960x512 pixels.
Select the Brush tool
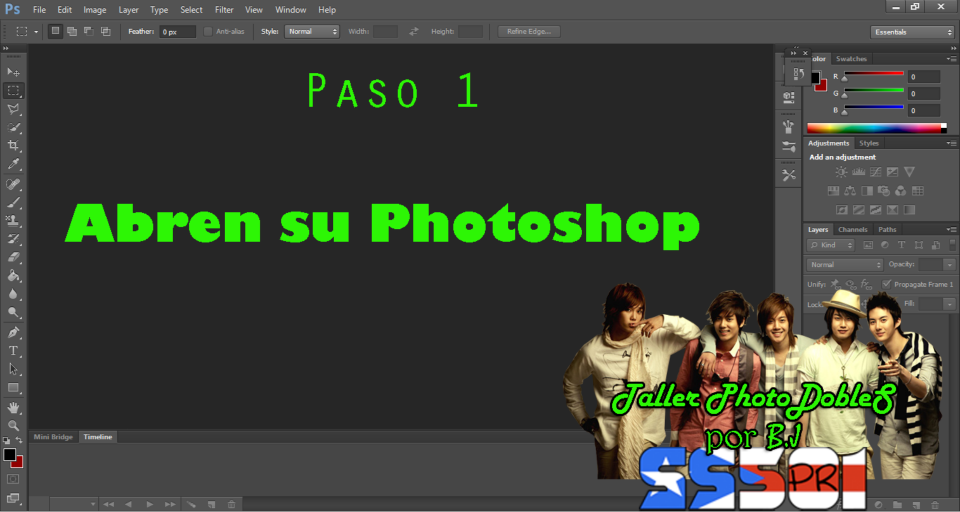point(13,202)
